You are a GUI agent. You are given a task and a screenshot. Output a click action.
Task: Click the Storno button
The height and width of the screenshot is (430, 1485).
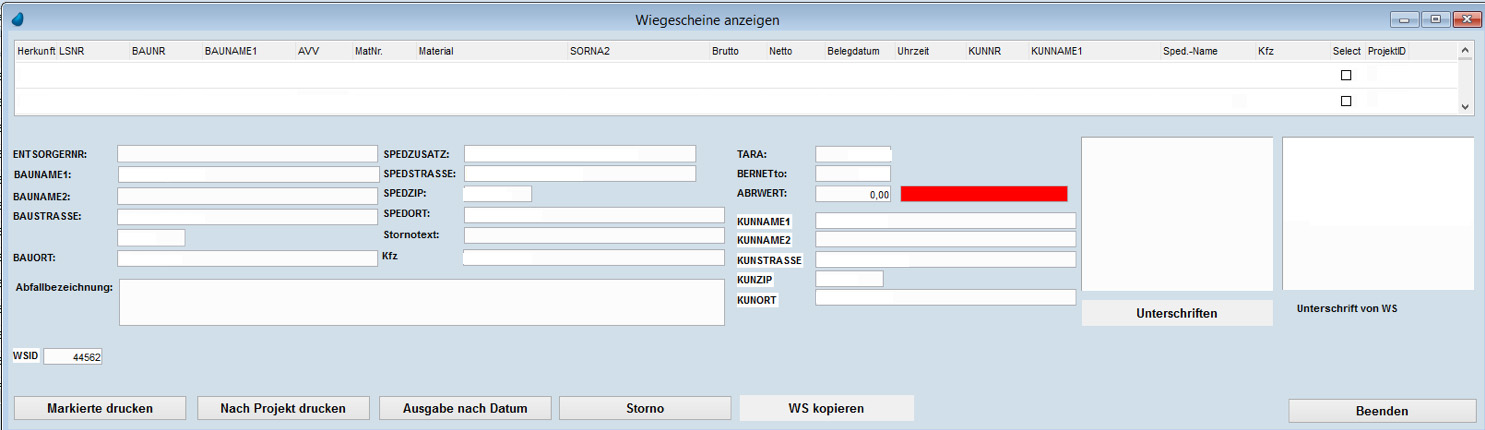tap(644, 408)
